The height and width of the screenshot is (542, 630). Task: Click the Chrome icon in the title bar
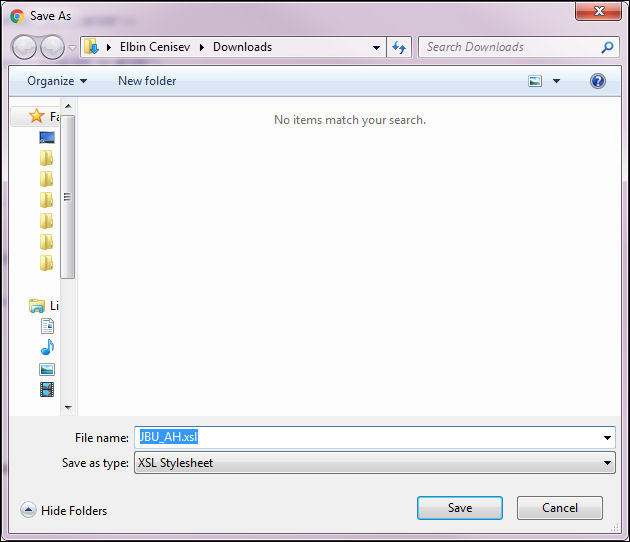(17, 16)
